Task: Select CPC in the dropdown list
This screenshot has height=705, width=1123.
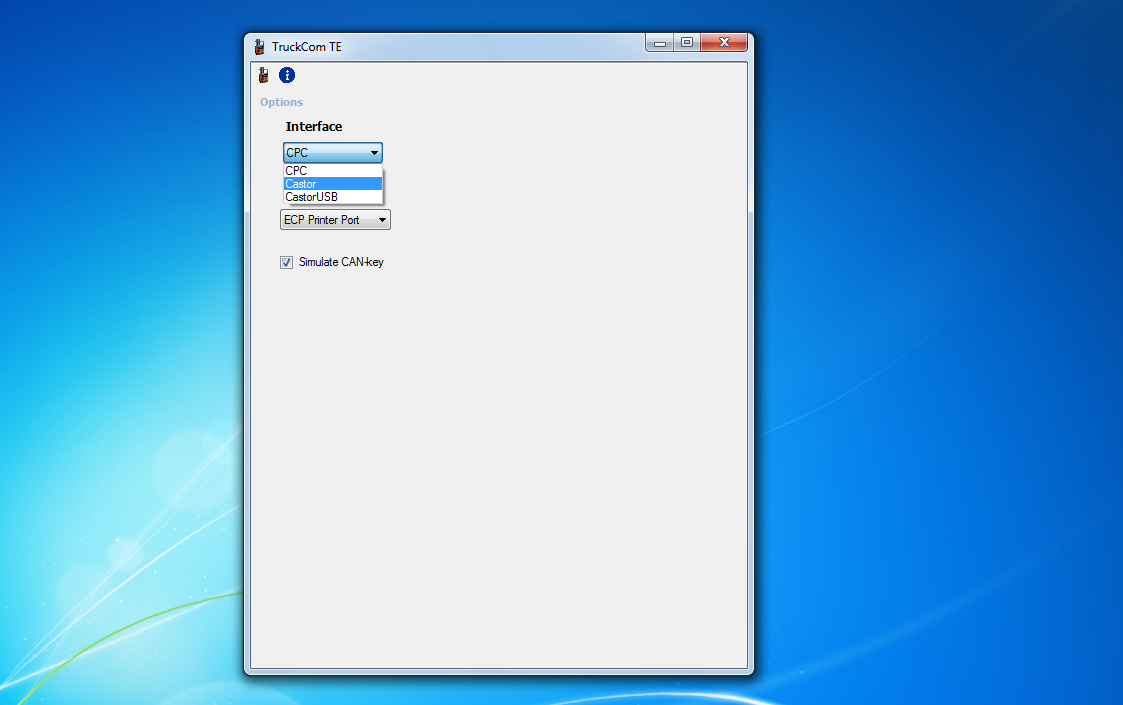Action: [332, 171]
